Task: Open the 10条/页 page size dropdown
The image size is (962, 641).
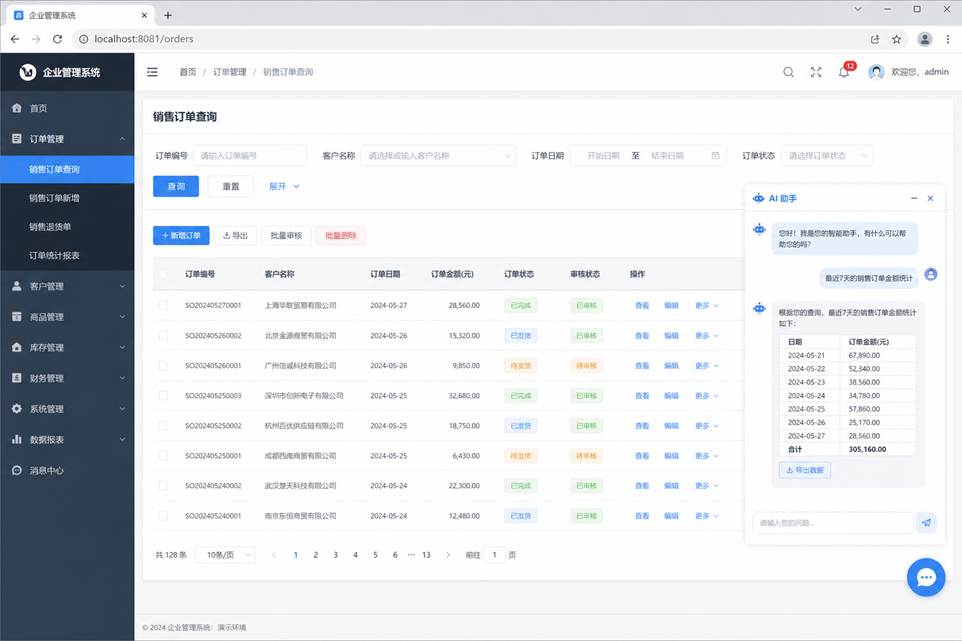Action: (x=225, y=555)
